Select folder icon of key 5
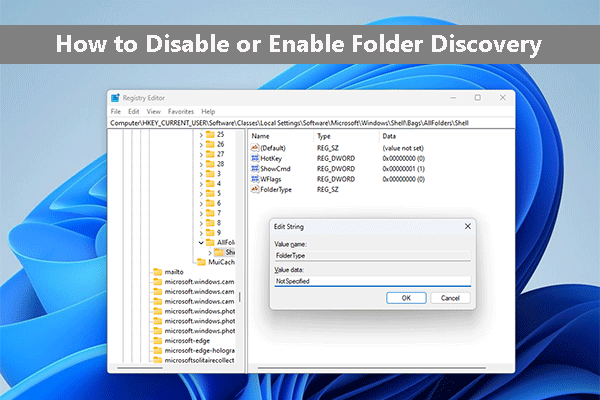 (x=210, y=193)
